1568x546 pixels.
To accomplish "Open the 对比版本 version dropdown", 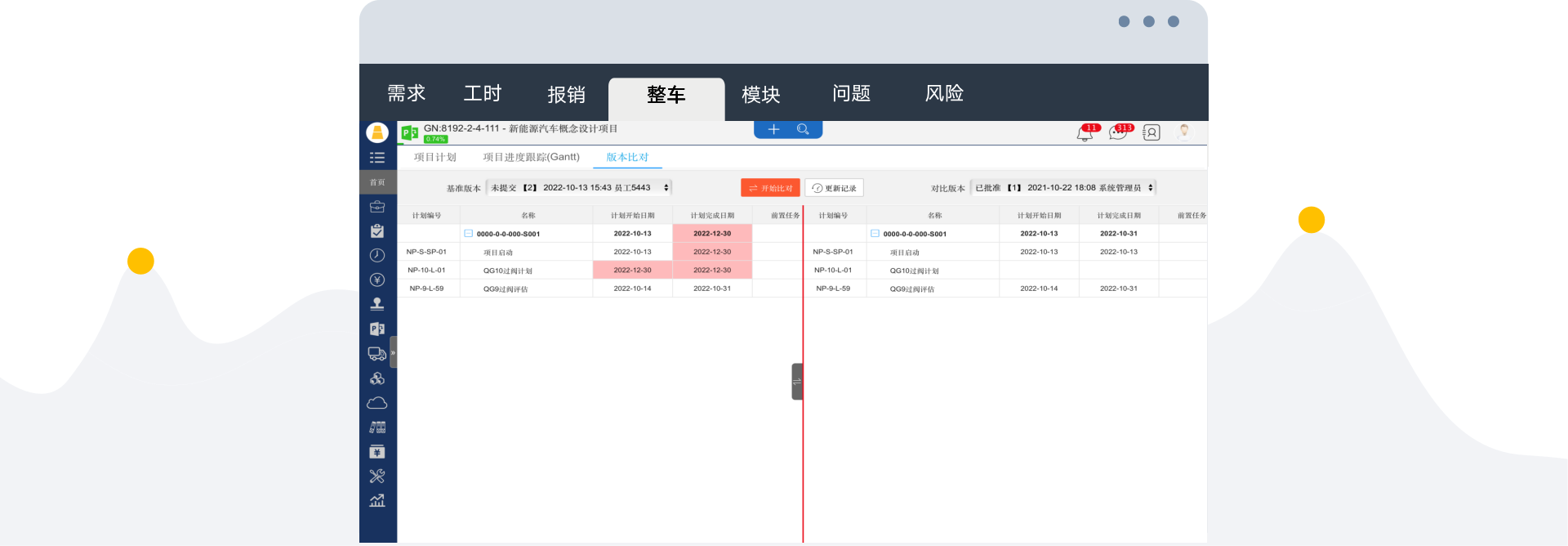I will pyautogui.click(x=1063, y=188).
